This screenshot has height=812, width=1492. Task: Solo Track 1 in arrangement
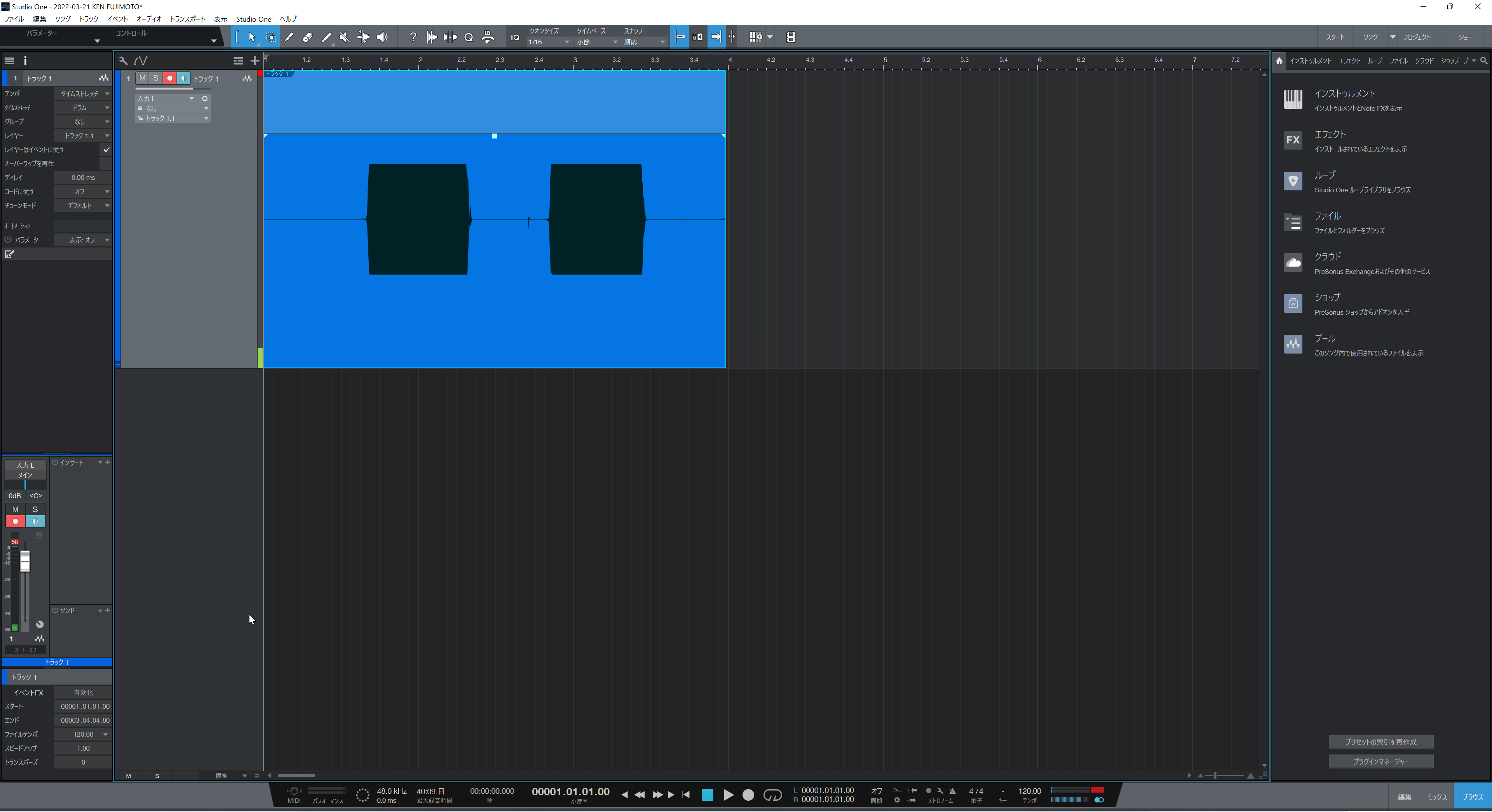[x=156, y=78]
